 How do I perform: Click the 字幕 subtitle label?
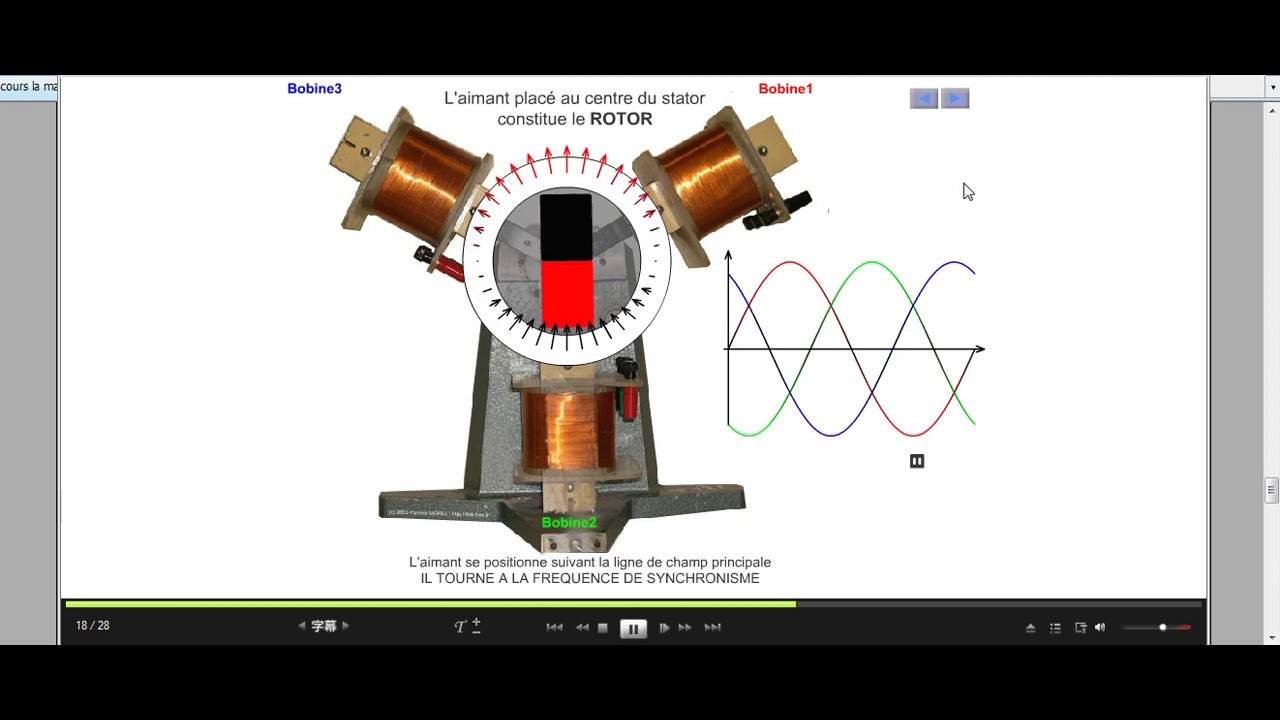click(x=324, y=626)
